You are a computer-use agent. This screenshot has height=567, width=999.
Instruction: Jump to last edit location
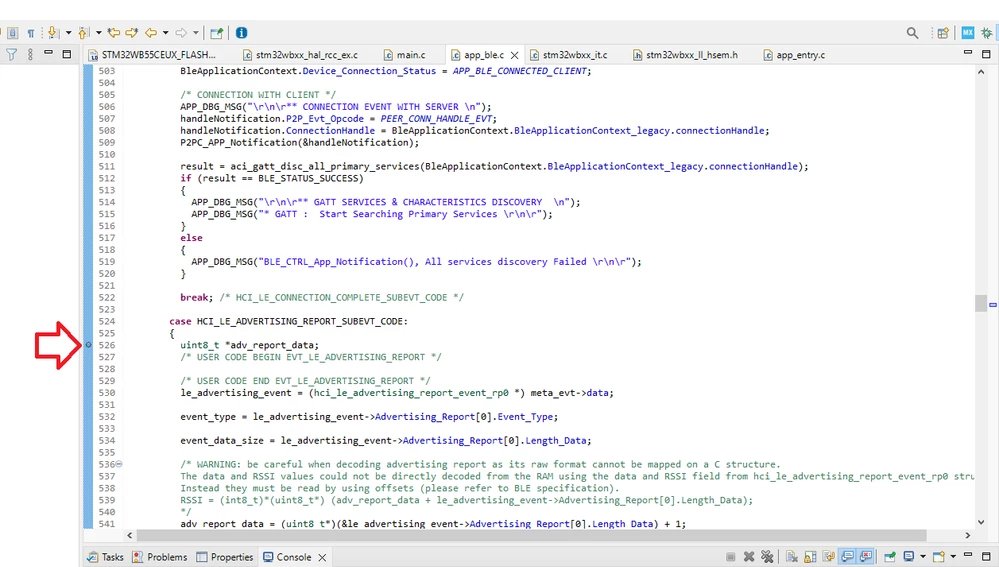[114, 32]
